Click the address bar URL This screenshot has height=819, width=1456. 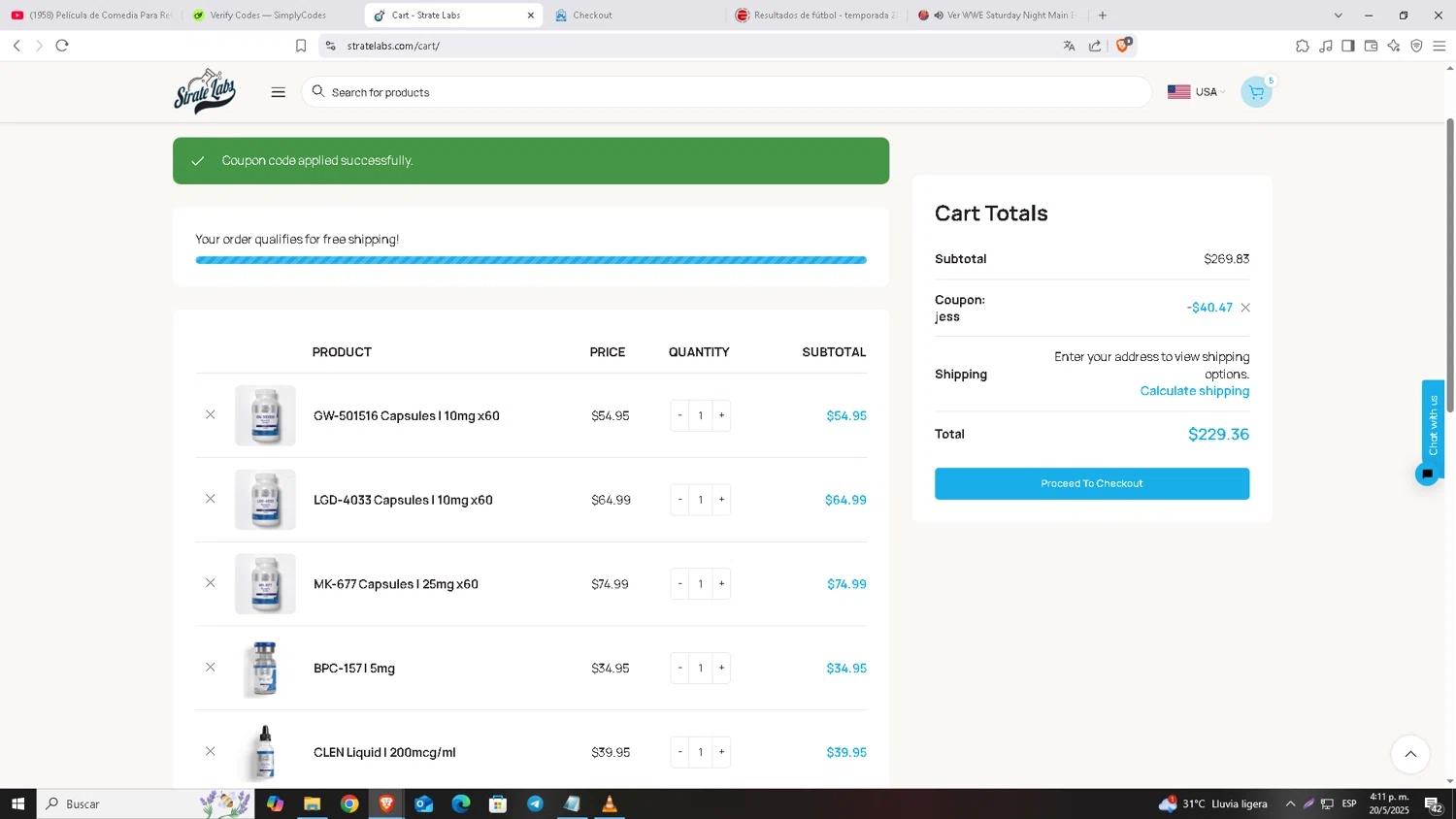click(x=393, y=46)
